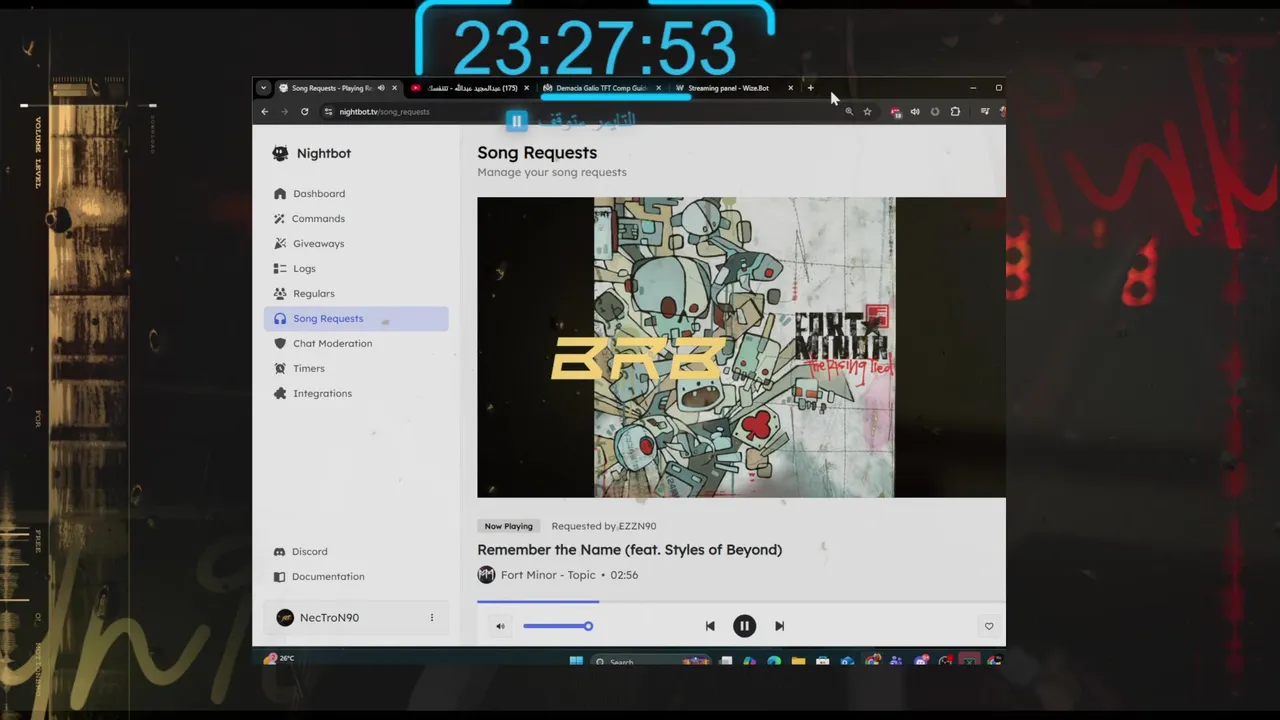Go to Giveaways in the sidebar
Image resolution: width=1280 pixels, height=720 pixels.
click(356, 243)
